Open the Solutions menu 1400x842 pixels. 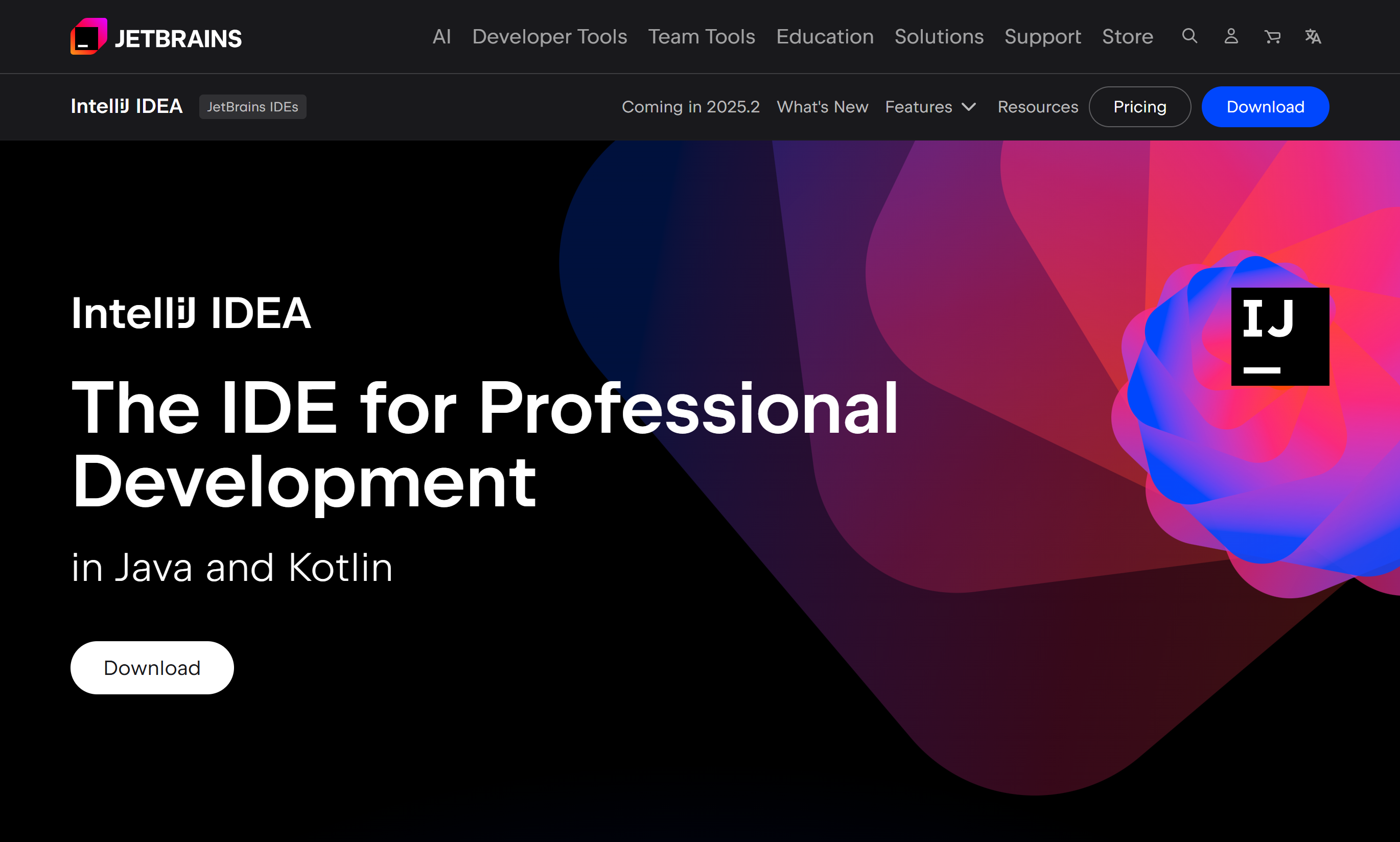939,37
